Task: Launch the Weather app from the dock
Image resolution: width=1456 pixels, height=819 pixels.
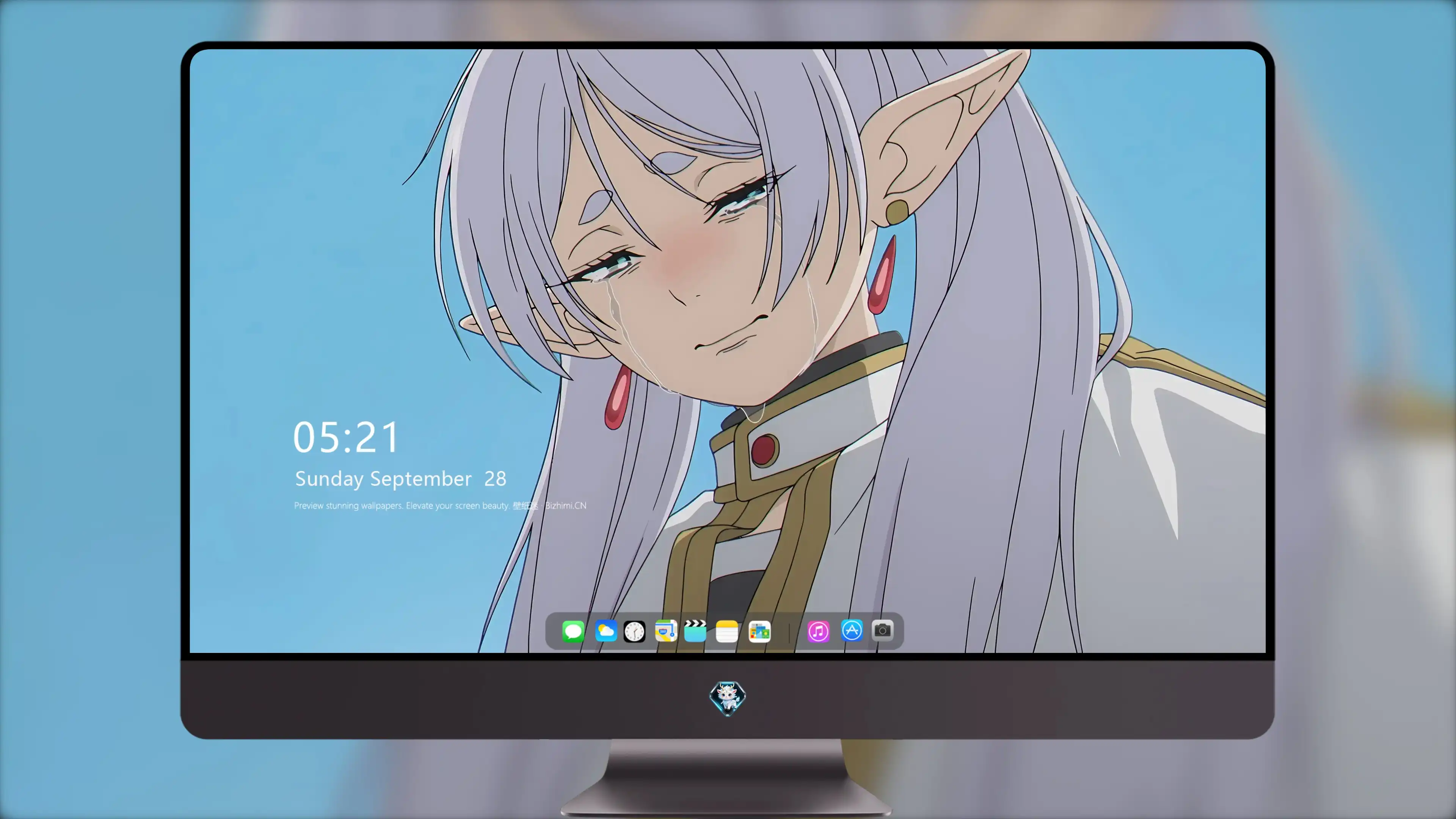Action: click(x=606, y=631)
